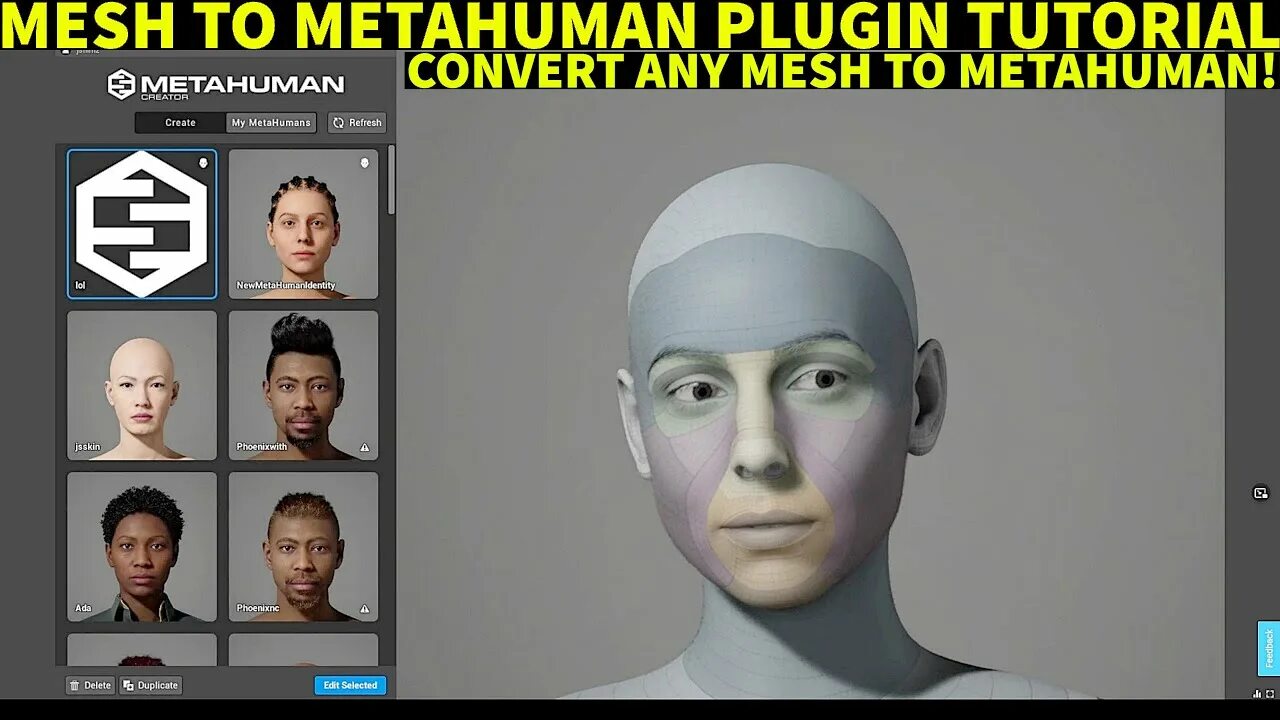Viewport: 1280px width, 720px height.
Task: Open the stats bar chart icon
Action: 1257,694
